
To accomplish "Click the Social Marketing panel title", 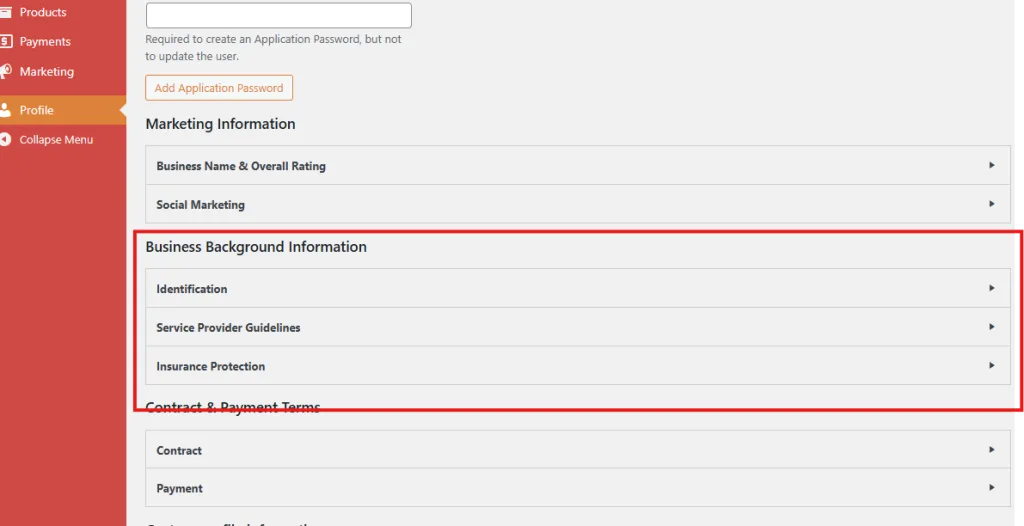I will click(x=200, y=205).
